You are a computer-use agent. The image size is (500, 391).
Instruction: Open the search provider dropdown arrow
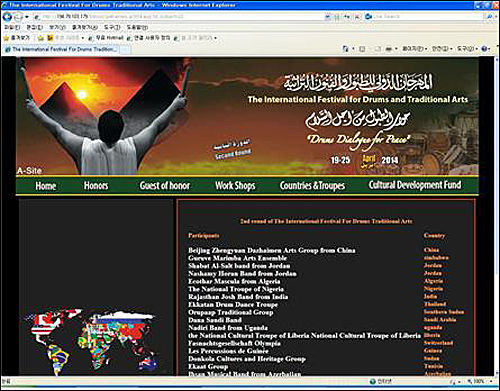point(496,16)
